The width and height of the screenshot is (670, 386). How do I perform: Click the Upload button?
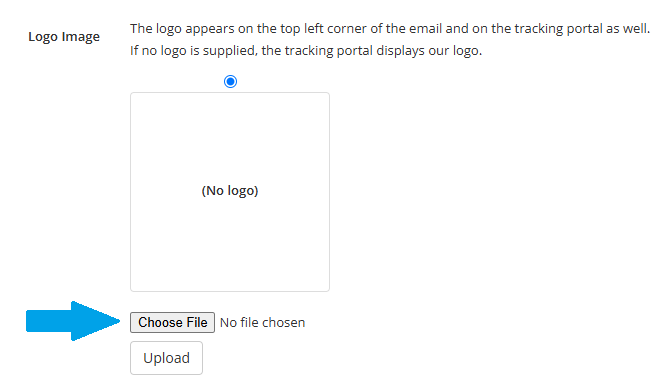point(166,358)
